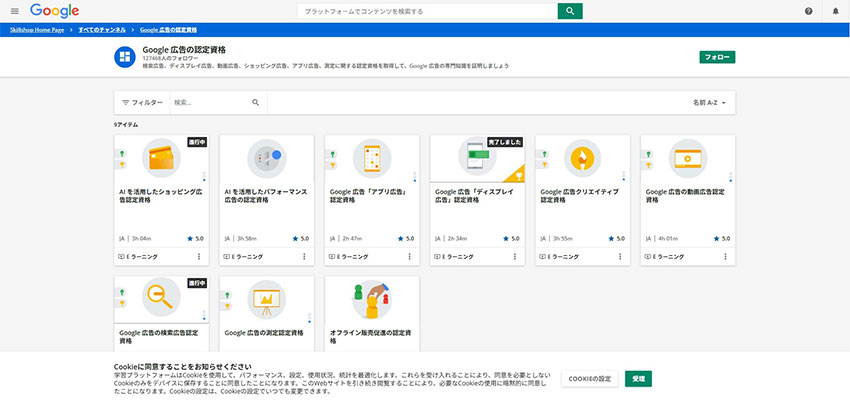
Task: Open the オフライン販売促進 thumbnail
Action: pos(372,299)
